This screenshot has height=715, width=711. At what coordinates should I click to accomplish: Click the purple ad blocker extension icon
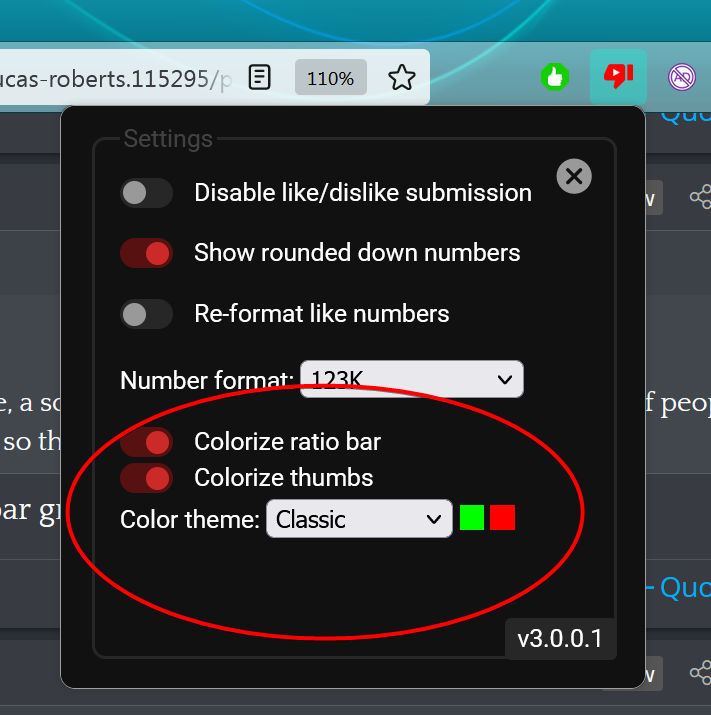[682, 77]
